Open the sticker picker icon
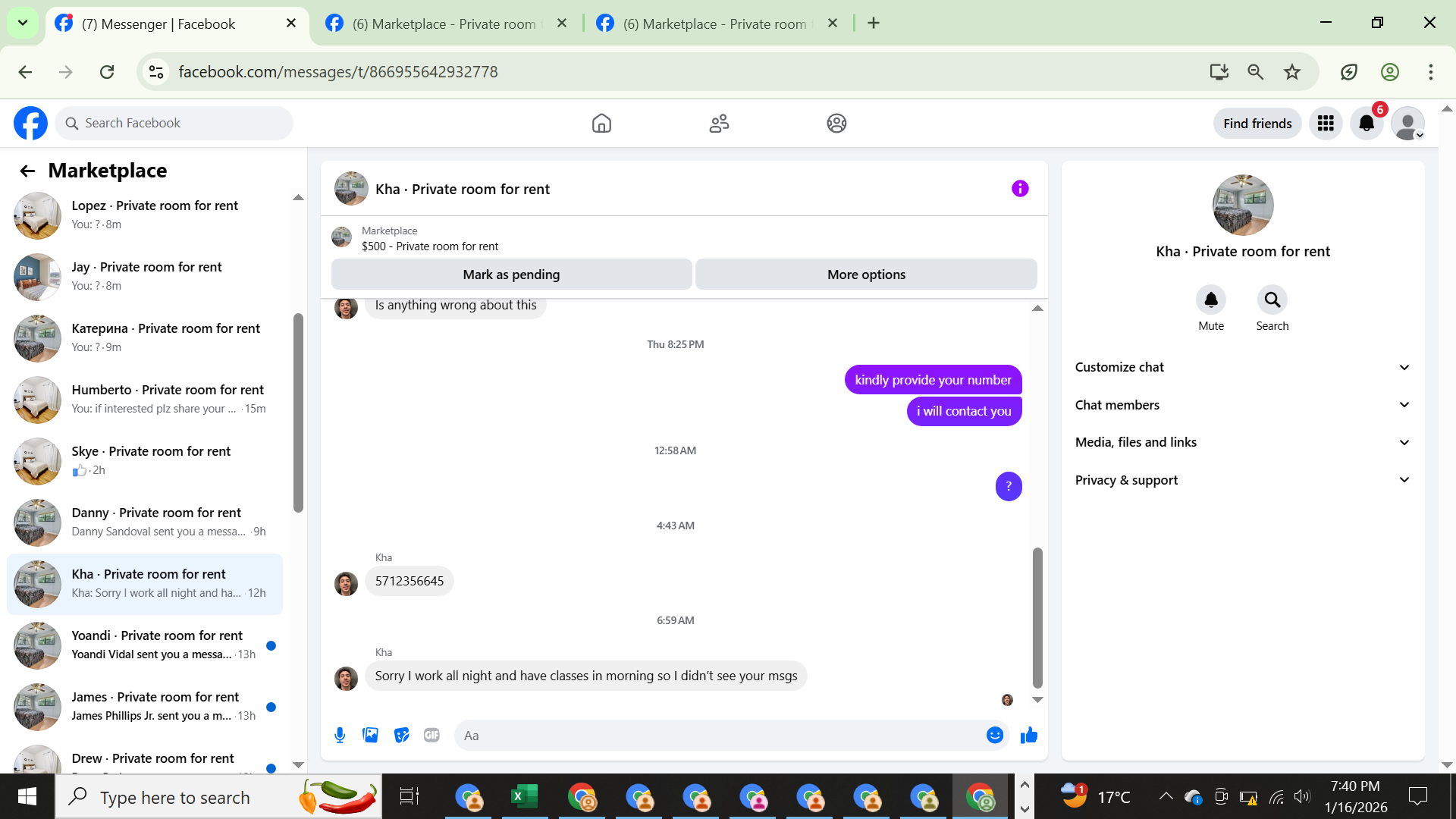The height and width of the screenshot is (819, 1456). tap(401, 735)
